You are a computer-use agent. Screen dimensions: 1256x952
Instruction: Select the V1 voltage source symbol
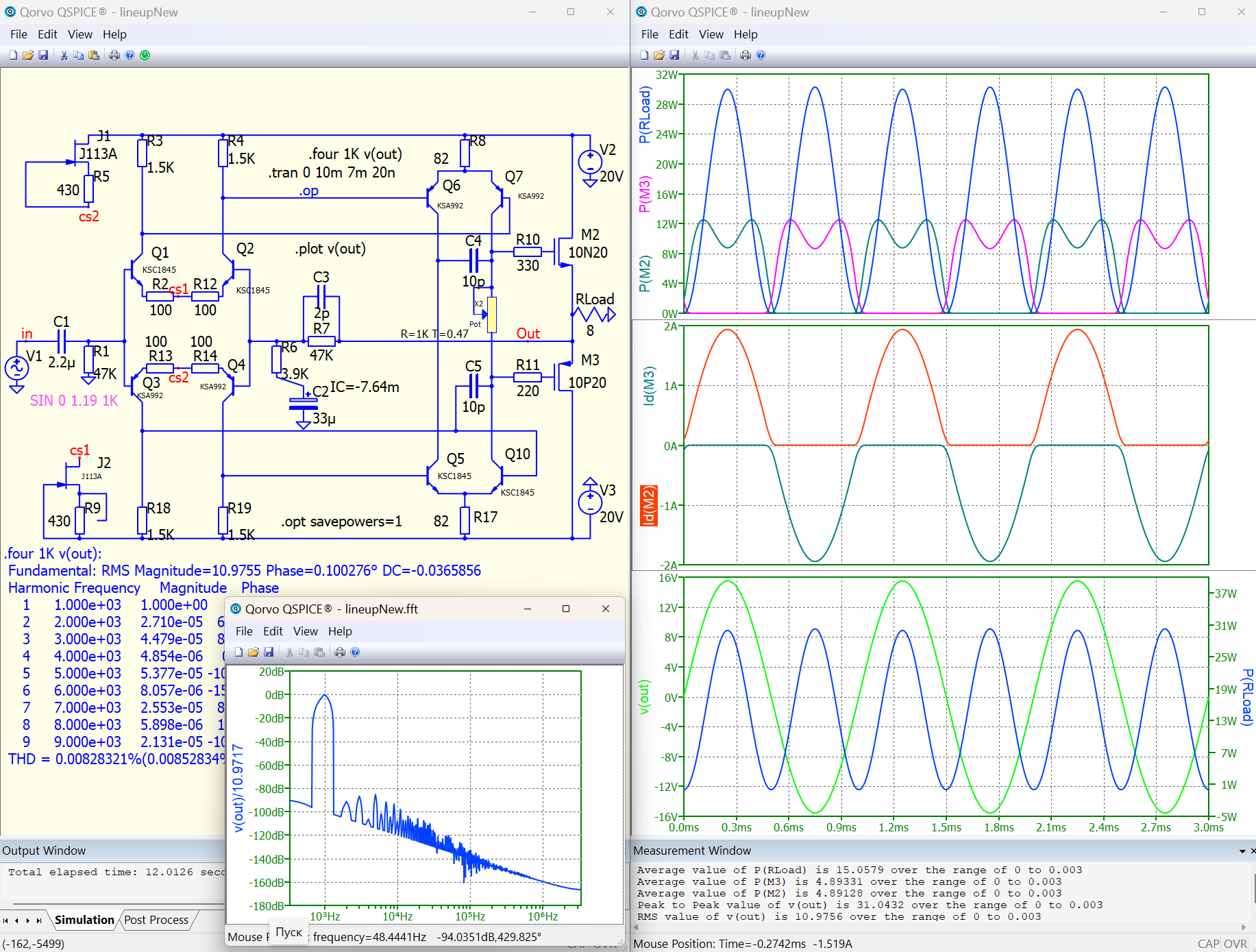click(17, 369)
